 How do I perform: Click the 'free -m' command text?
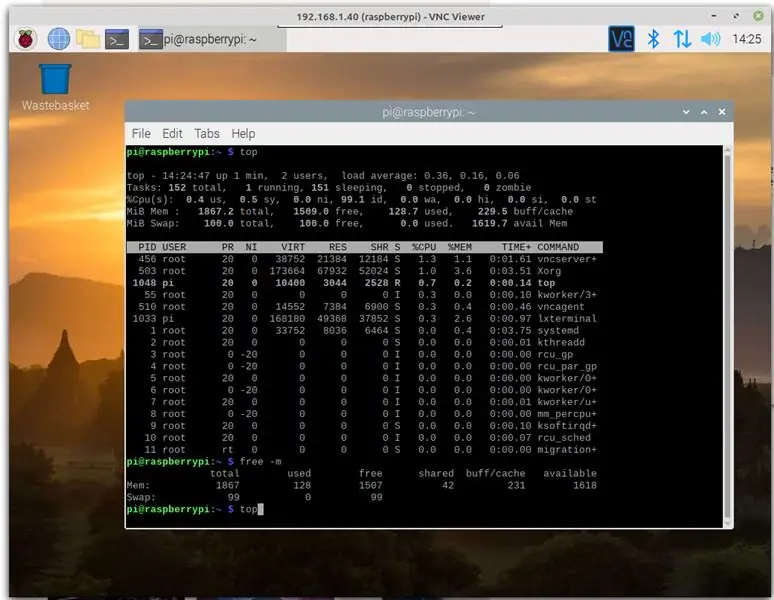[x=260, y=462]
